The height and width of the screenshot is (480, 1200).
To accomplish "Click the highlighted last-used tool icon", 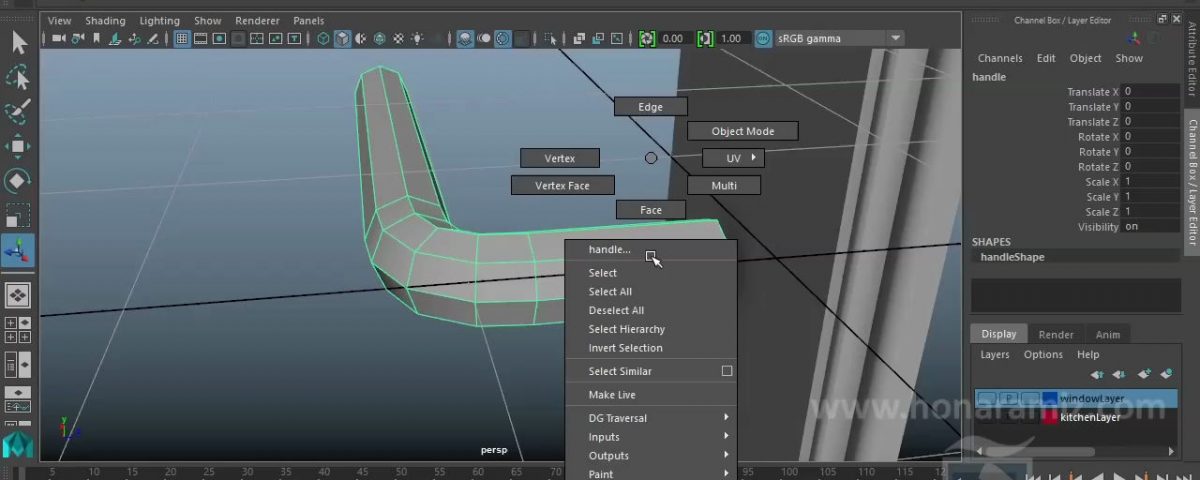I will 18,251.
